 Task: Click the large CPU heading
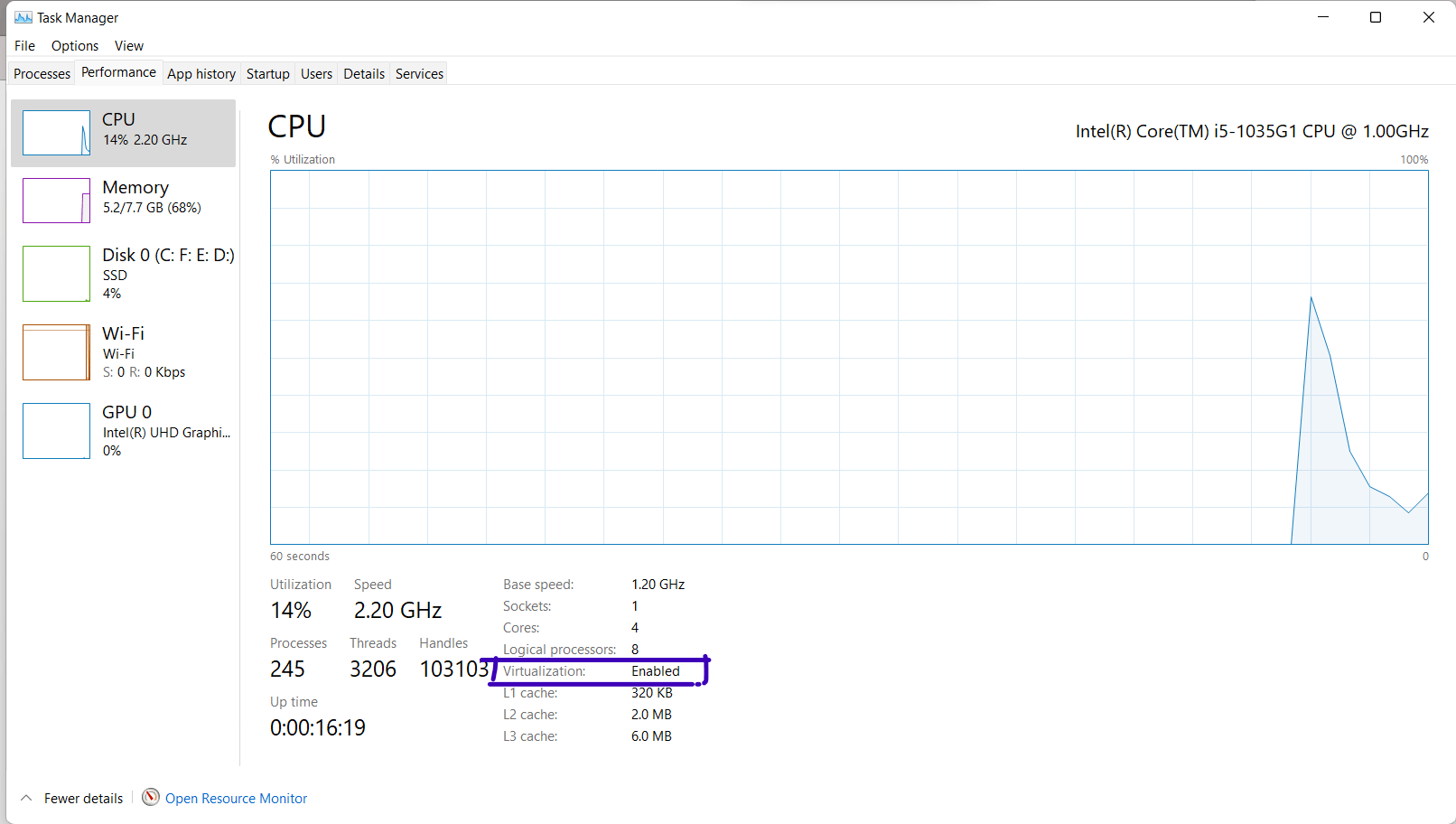click(297, 126)
